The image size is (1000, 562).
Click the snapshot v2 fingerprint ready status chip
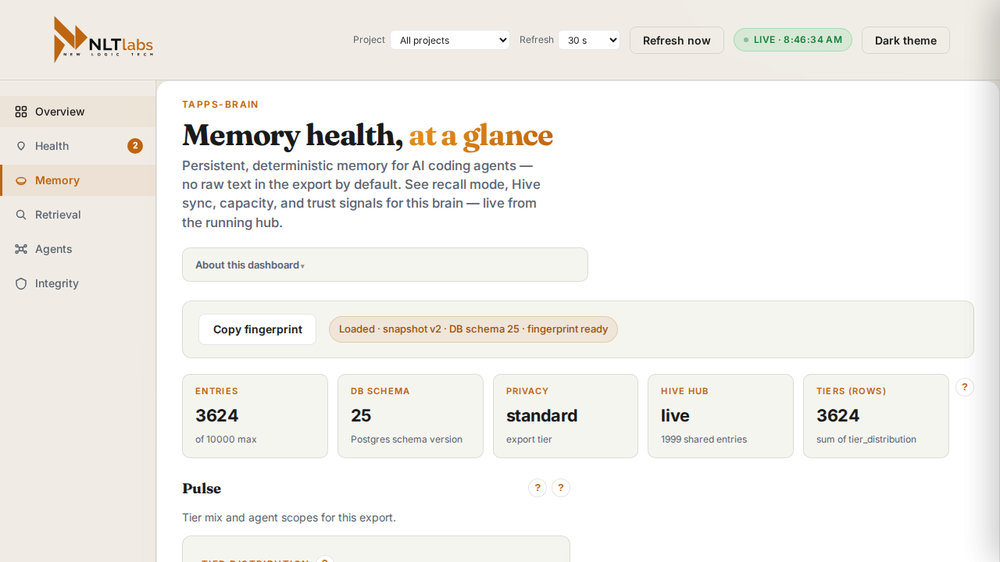(x=473, y=329)
